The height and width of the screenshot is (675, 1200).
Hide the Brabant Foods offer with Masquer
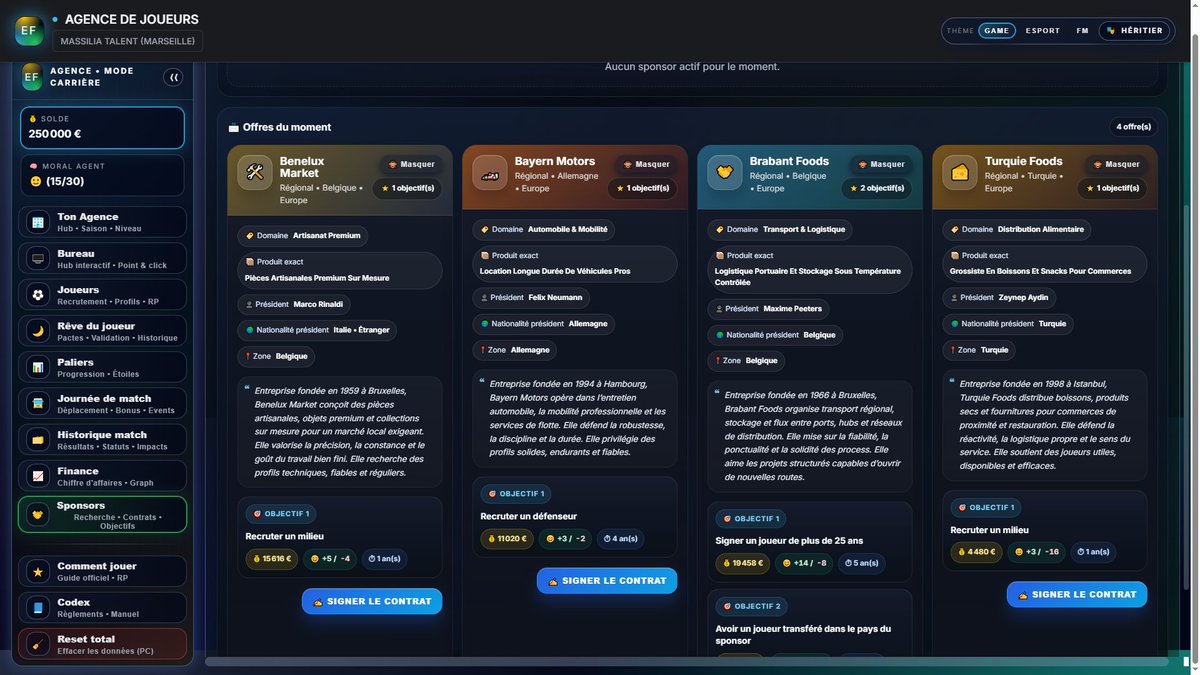pyautogui.click(x=881, y=164)
